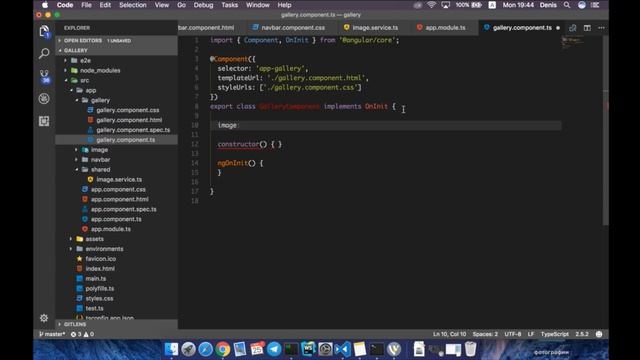
Task: Click TypeScript version 2.5.2
Action: 582,334
